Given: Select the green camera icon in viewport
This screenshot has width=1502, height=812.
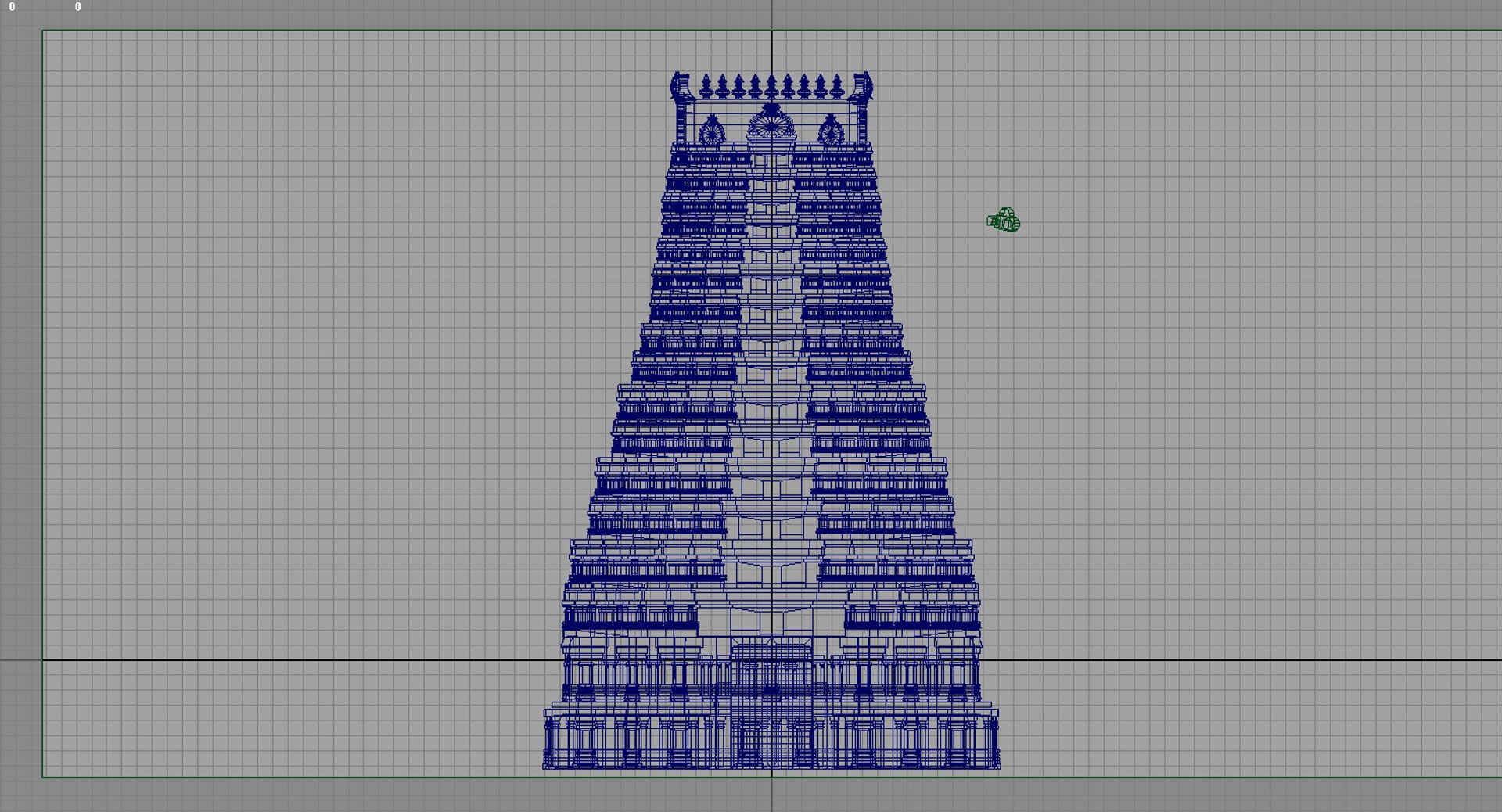Looking at the screenshot, I should [1004, 221].
